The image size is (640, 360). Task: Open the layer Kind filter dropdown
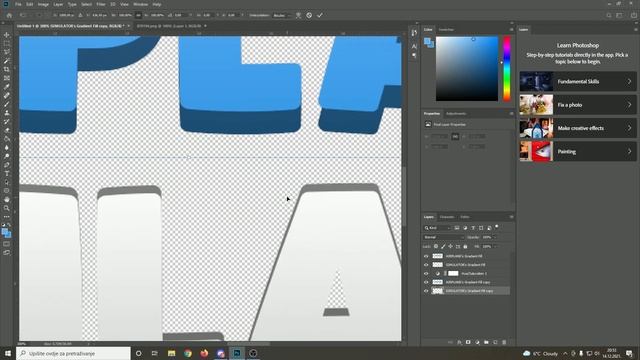pyautogui.click(x=437, y=228)
